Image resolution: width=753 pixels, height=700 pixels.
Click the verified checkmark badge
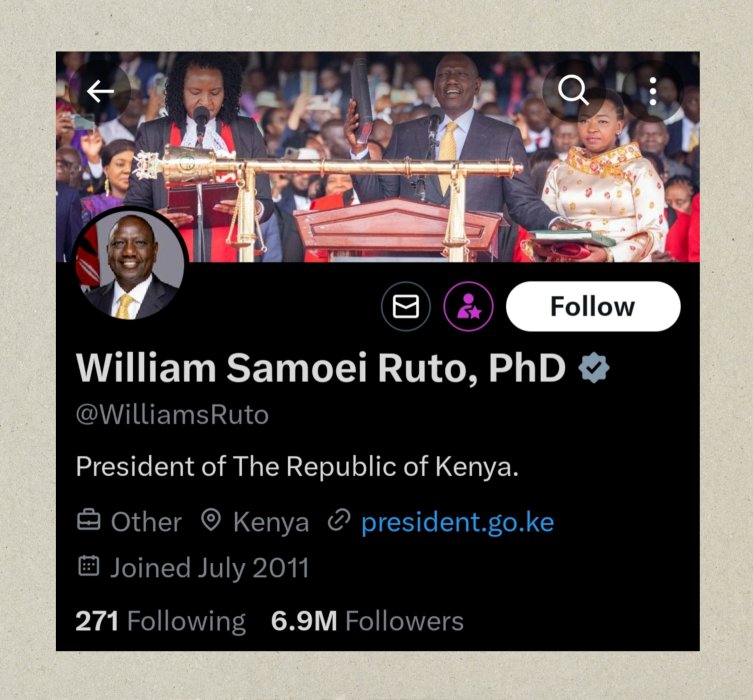[594, 367]
